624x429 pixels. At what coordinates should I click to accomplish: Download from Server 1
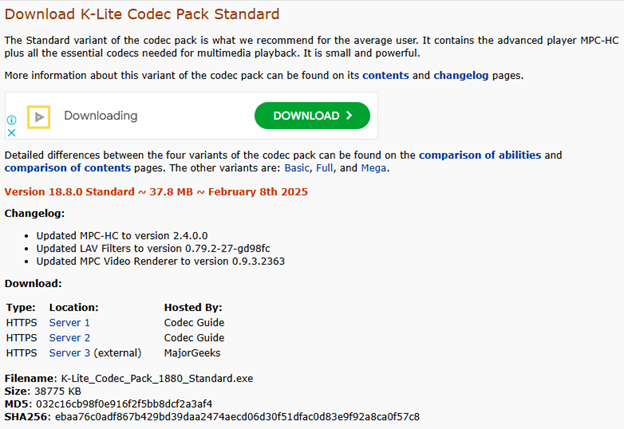[69, 323]
